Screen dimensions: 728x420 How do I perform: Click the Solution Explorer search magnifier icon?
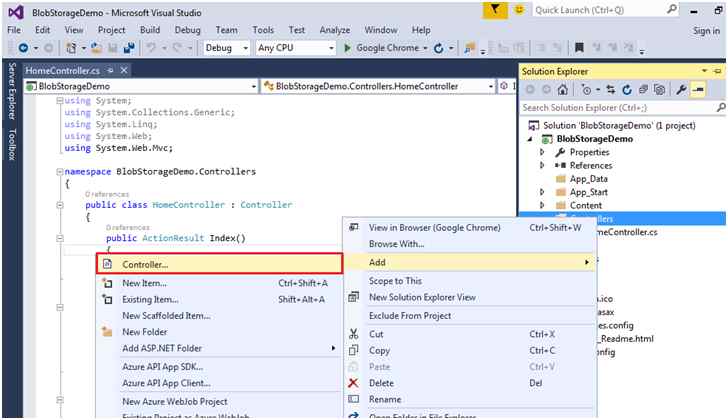[x=721, y=107]
